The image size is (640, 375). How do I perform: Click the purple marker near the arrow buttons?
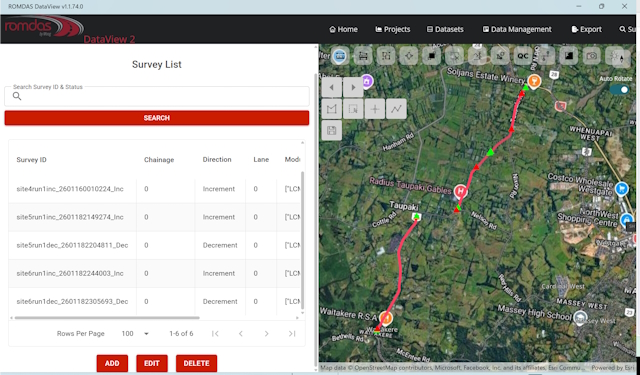pyautogui.click(x=367, y=81)
